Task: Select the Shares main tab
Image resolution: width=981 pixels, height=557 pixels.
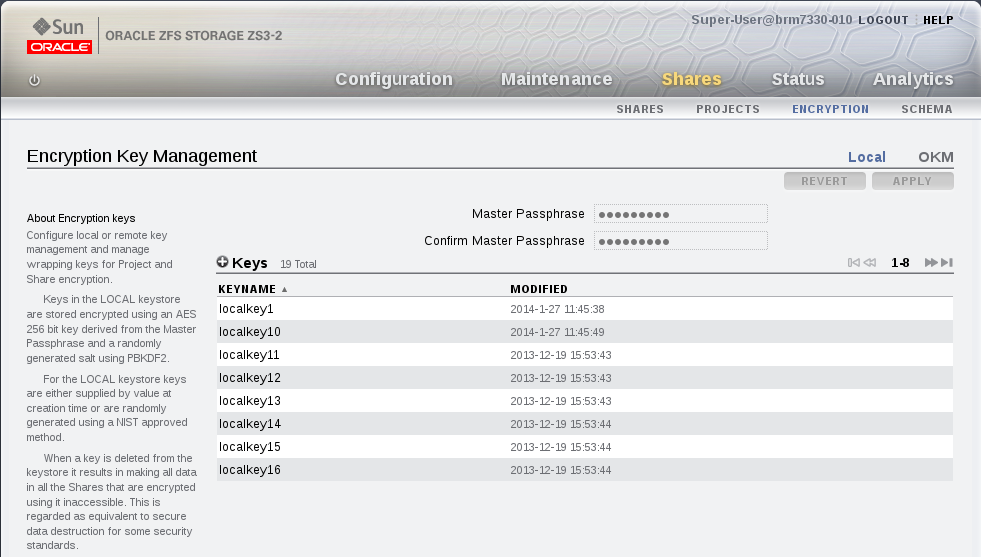Action: point(691,79)
